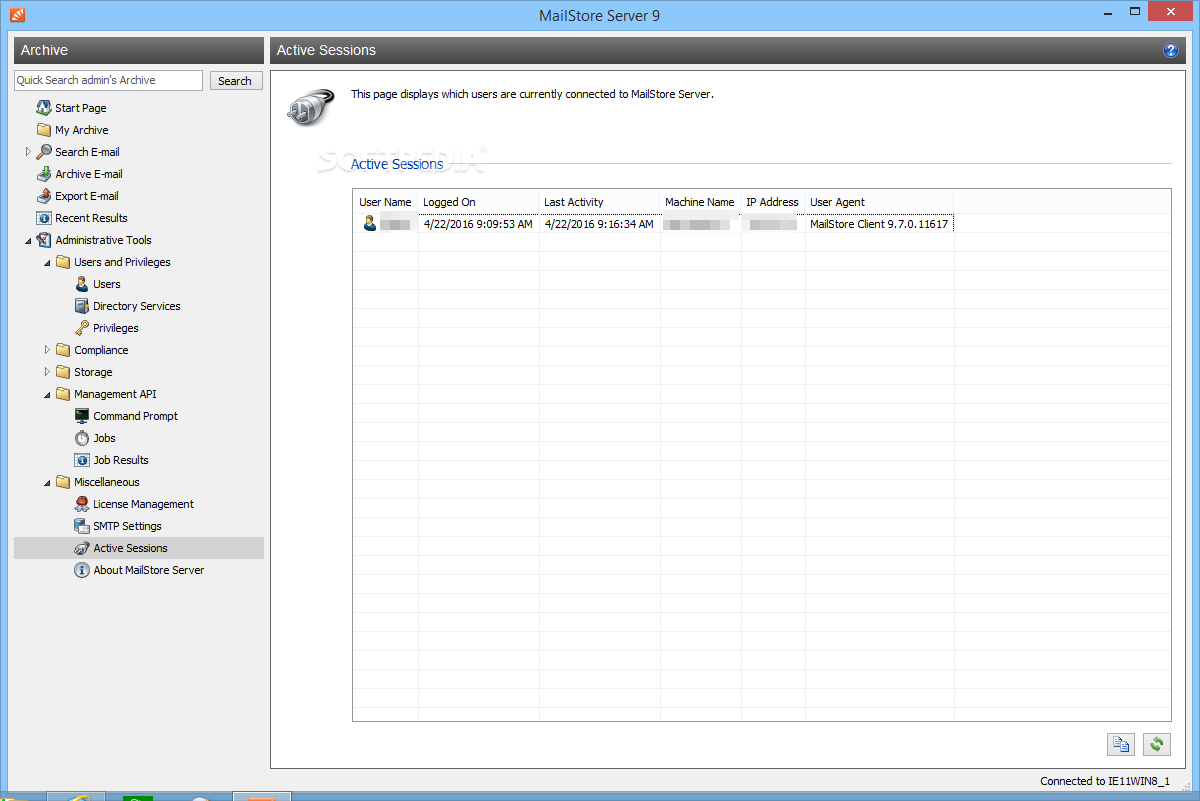Collapse the Users and Privileges folder
The width and height of the screenshot is (1200, 801).
pyautogui.click(x=47, y=262)
